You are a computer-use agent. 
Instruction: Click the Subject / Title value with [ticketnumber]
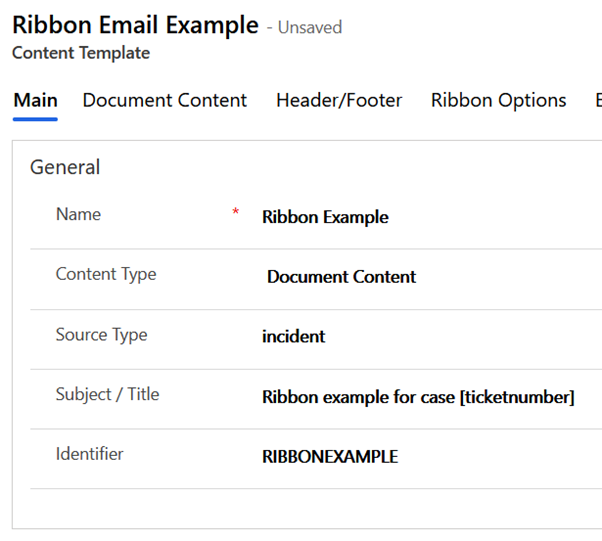(418, 397)
